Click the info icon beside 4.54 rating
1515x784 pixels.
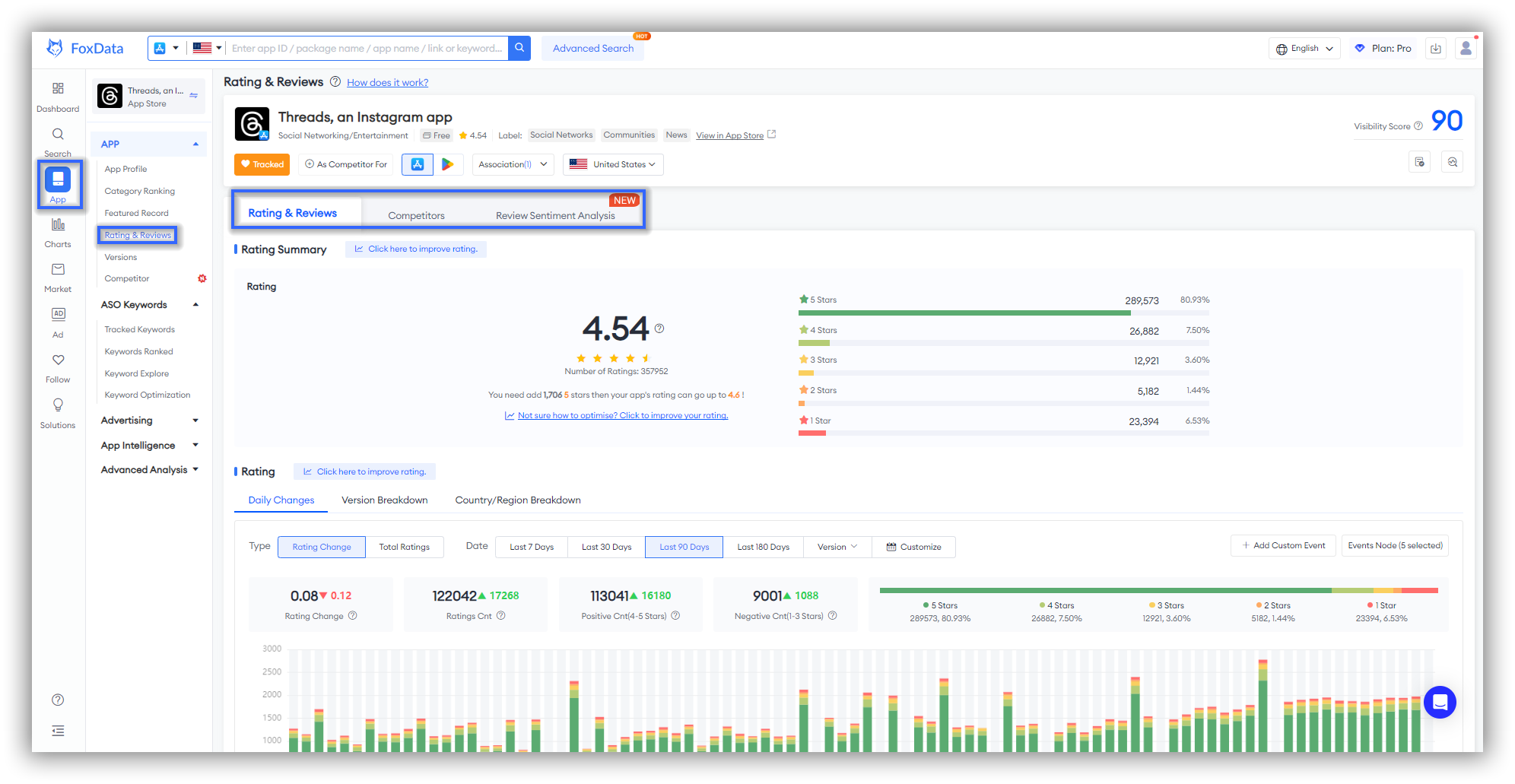click(659, 329)
